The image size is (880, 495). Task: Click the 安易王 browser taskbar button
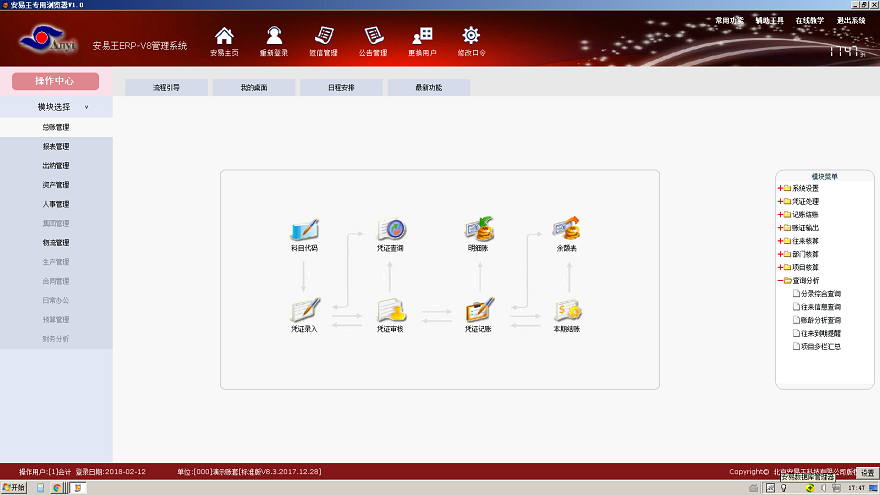pyautogui.click(x=78, y=488)
